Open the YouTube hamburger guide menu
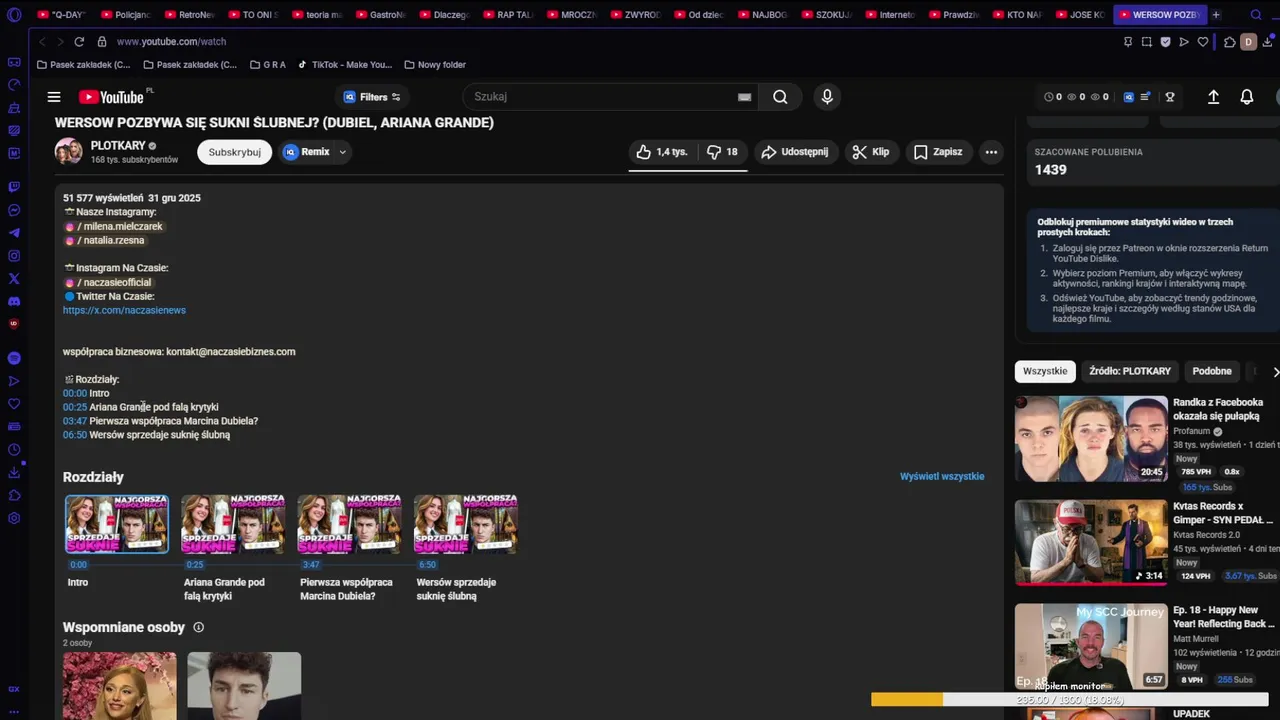Screen dimensions: 1280x720 (54, 97)
